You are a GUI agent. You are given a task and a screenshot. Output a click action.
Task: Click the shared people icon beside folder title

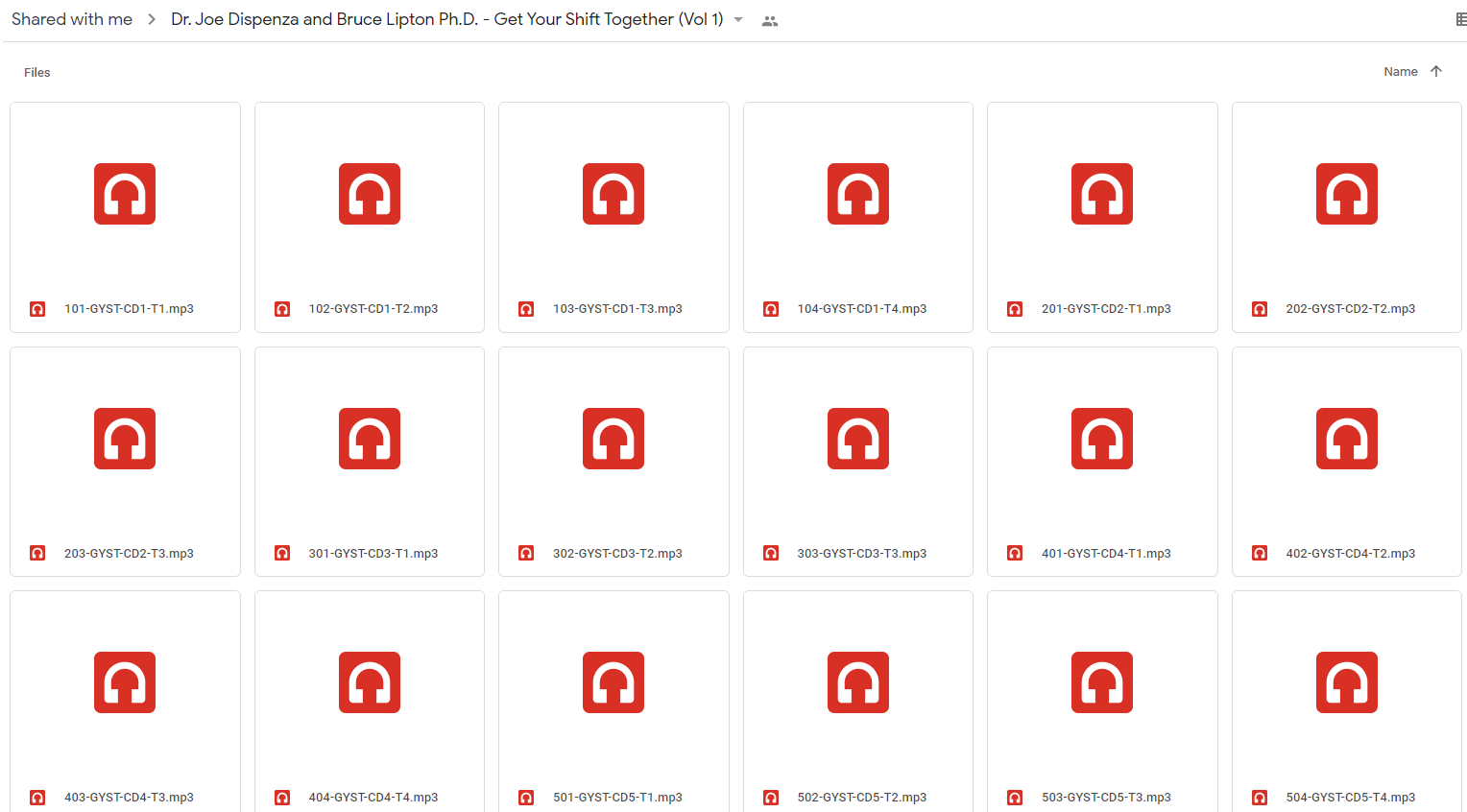tap(770, 21)
